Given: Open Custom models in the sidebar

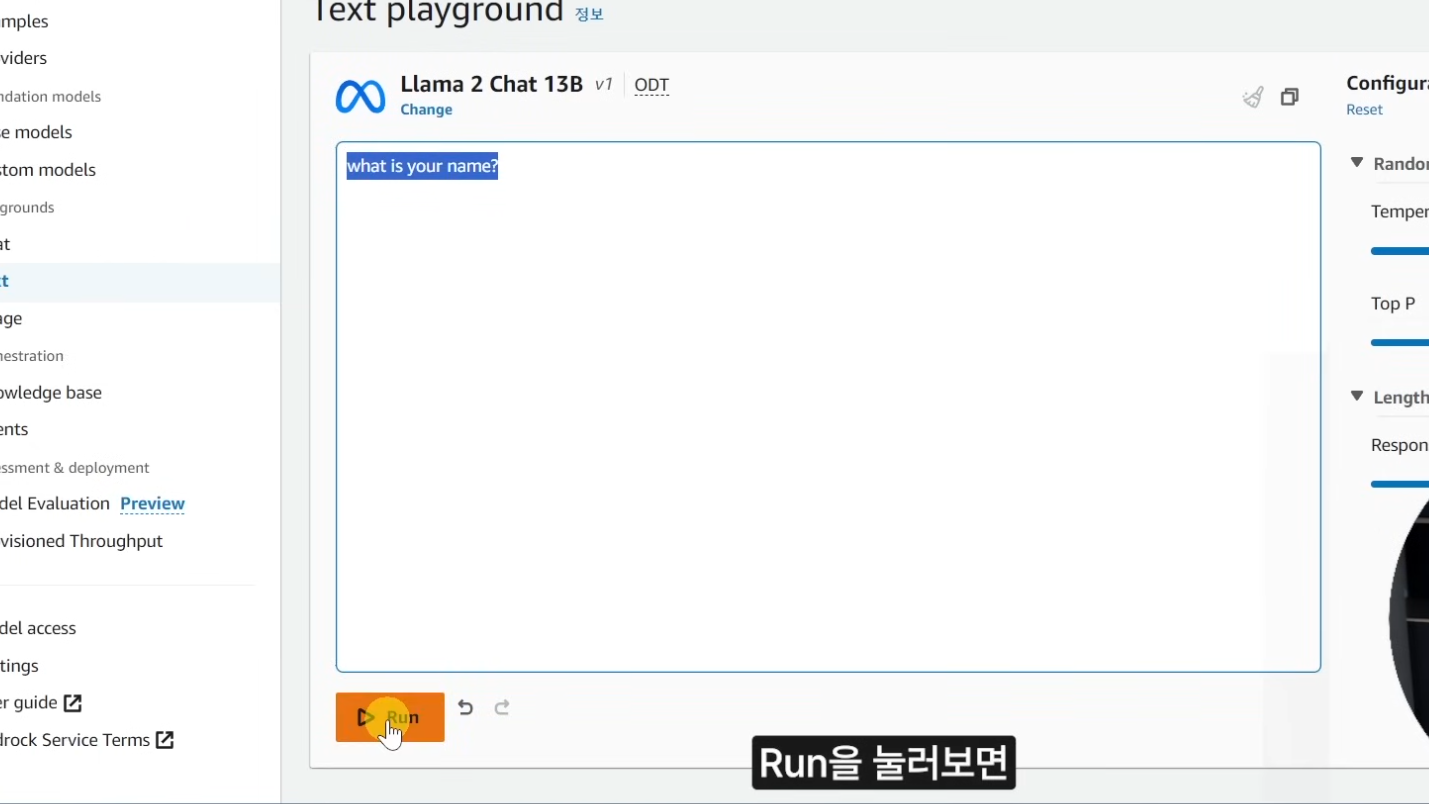Looking at the screenshot, I should (48, 170).
